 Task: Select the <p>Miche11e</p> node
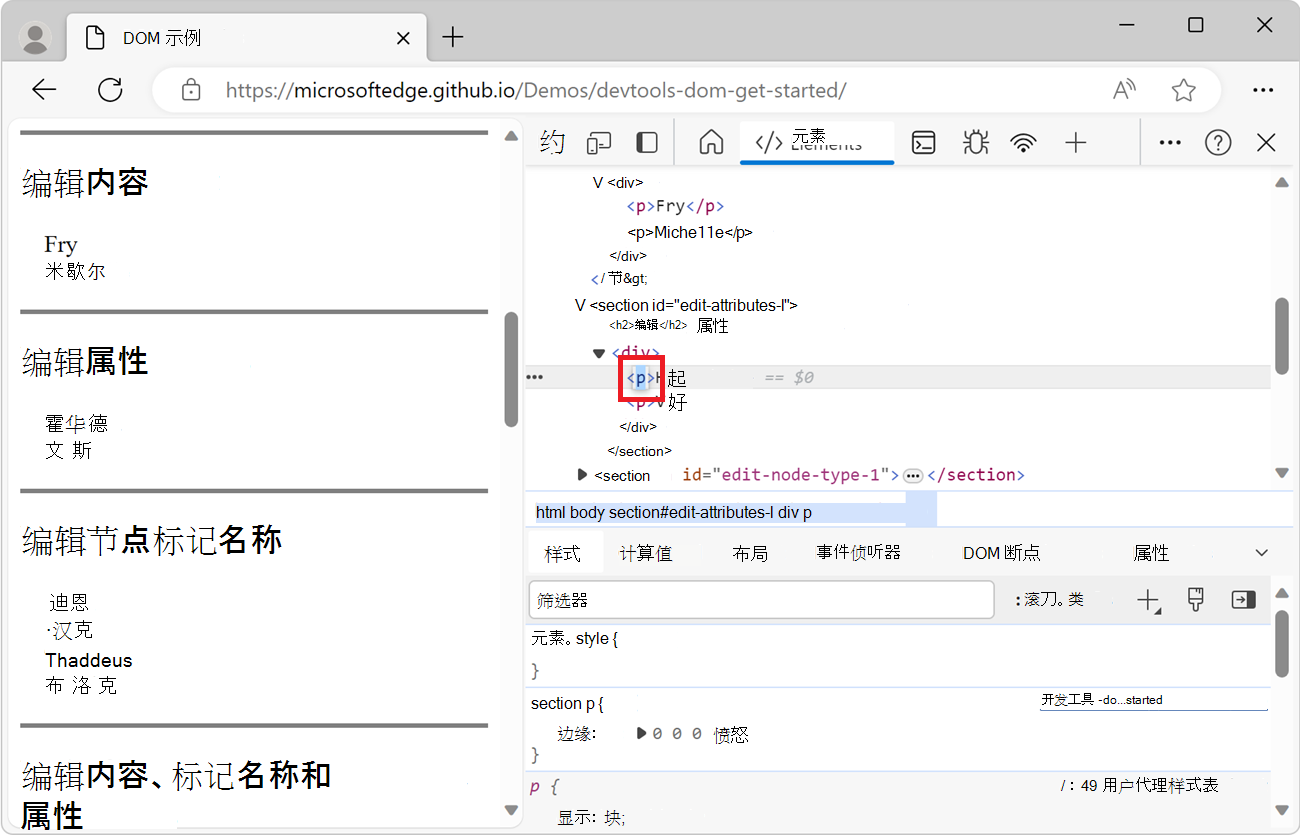coord(689,232)
